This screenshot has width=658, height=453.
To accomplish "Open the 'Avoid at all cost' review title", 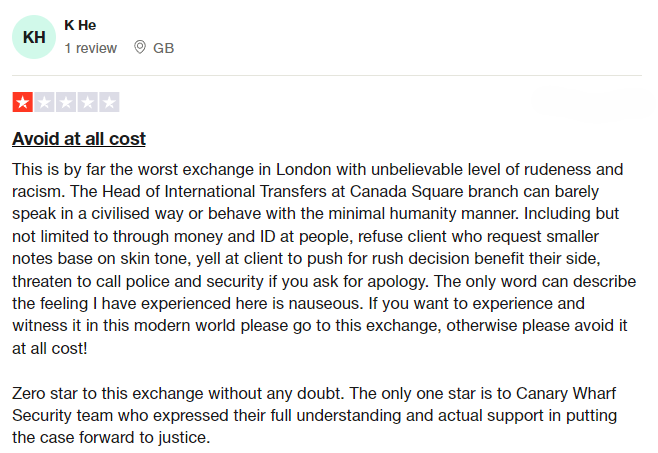I will tap(79, 139).
